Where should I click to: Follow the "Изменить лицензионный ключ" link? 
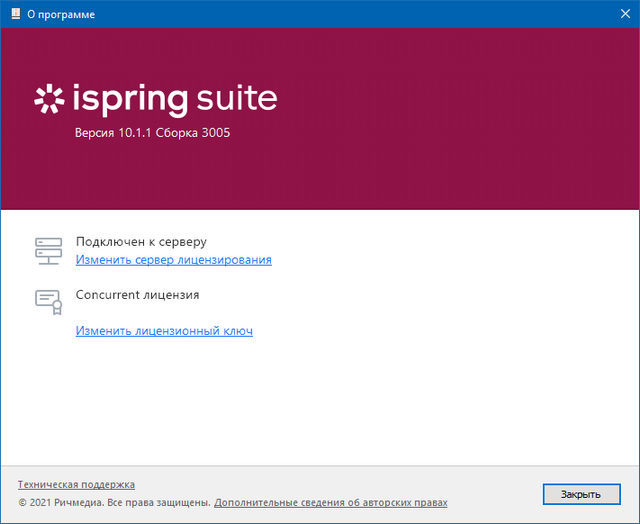[164, 331]
